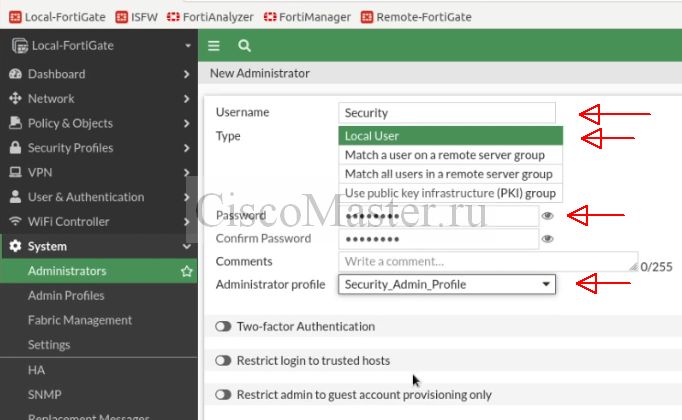Click the Password input field
The width and height of the screenshot is (682, 420).
pyautogui.click(x=438, y=216)
